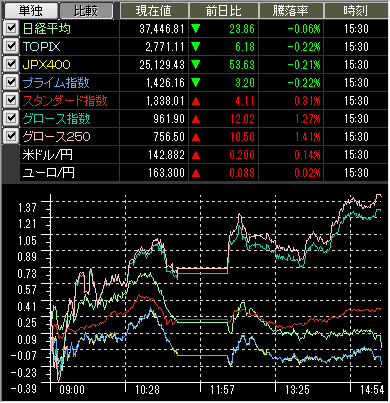Click the down arrow icon beside TOPIX
Image resolution: width=390 pixels, height=403 pixels.
pos(196,47)
